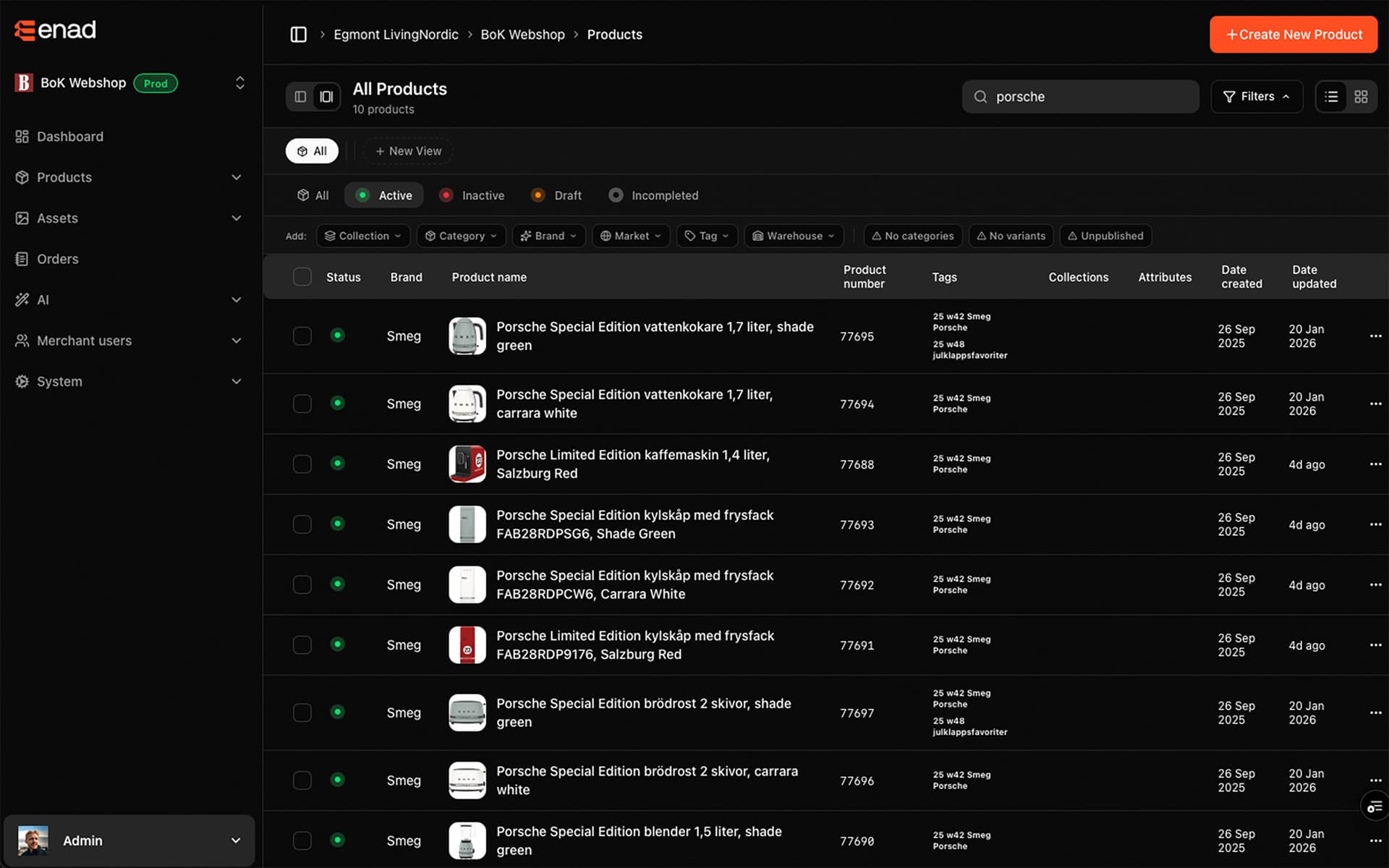Apply the No variants filter
Screen dimensions: 1389x868
click(1011, 236)
